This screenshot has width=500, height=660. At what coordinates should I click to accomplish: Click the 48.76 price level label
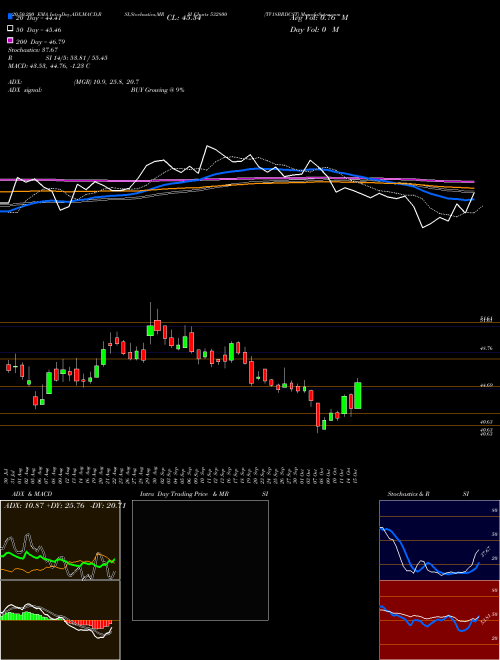tap(486, 348)
